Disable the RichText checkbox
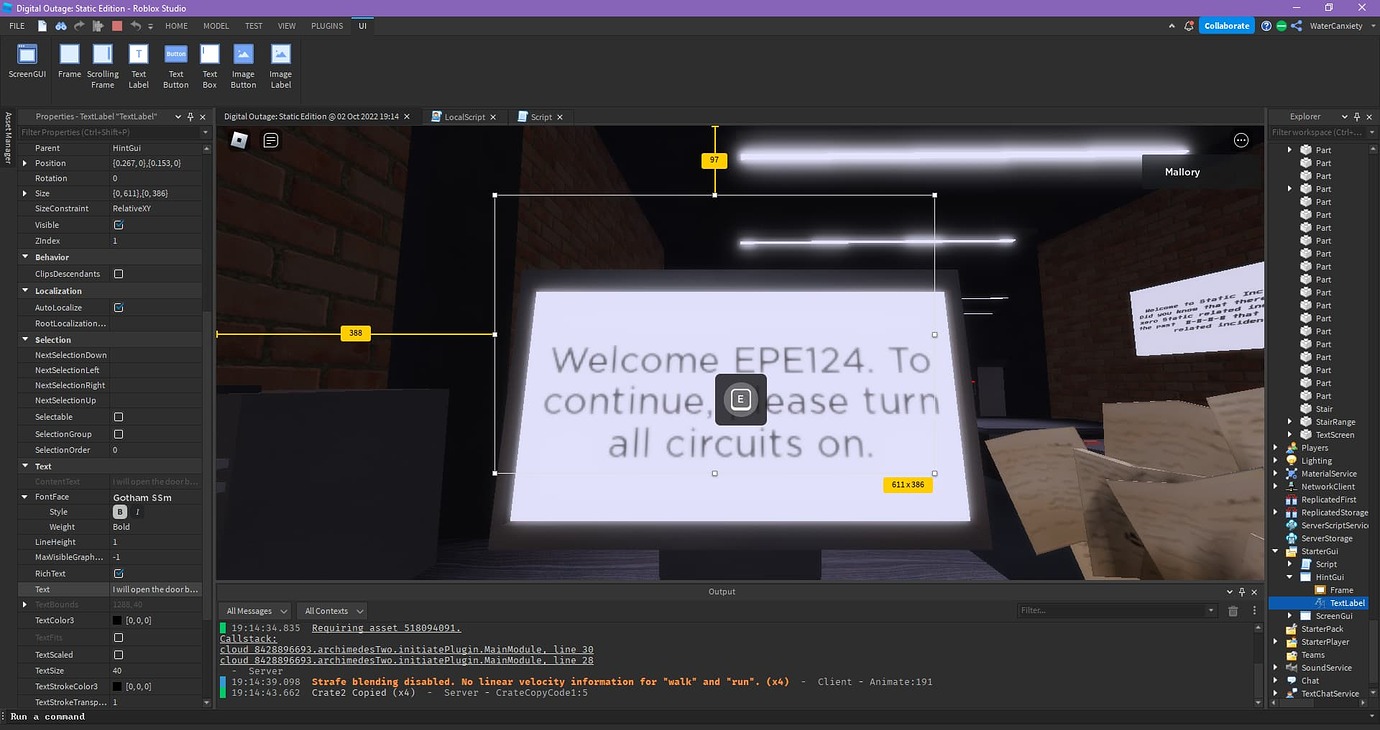Image resolution: width=1380 pixels, height=730 pixels. (x=118, y=573)
